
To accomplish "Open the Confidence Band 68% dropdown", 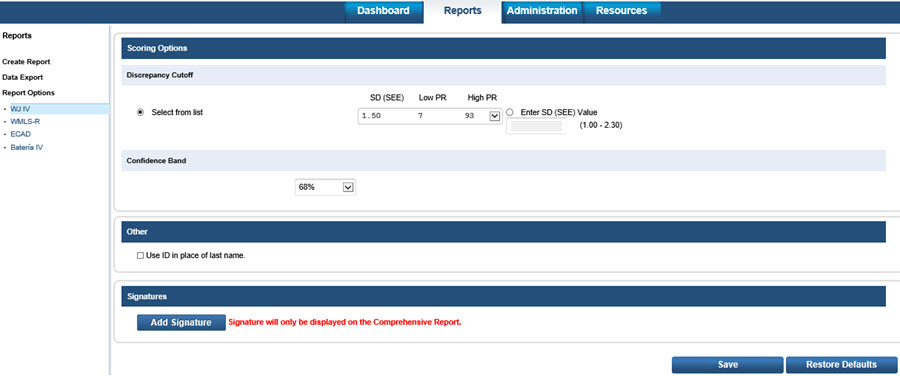I will [325, 187].
